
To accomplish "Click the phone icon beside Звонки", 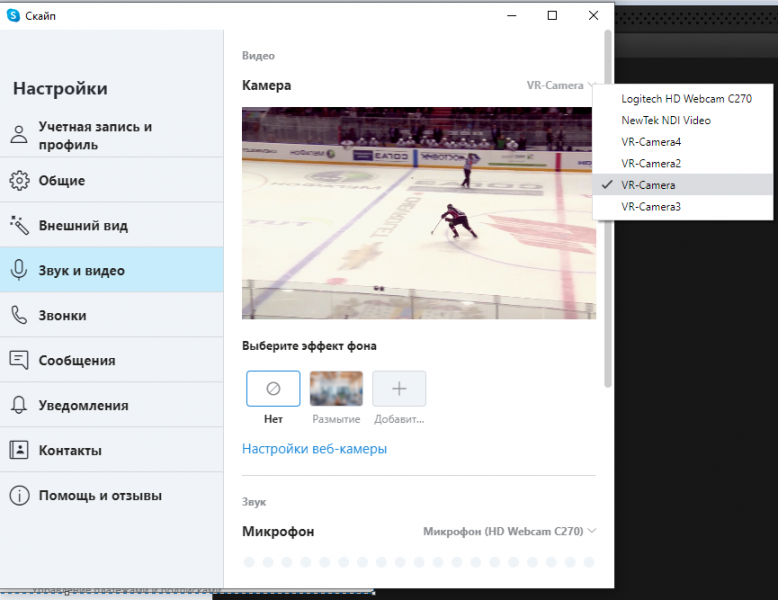I will click(19, 315).
